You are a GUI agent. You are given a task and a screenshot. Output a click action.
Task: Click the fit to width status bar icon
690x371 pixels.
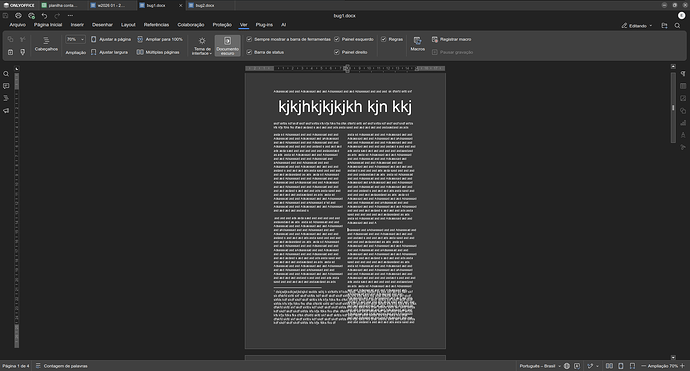632,366
